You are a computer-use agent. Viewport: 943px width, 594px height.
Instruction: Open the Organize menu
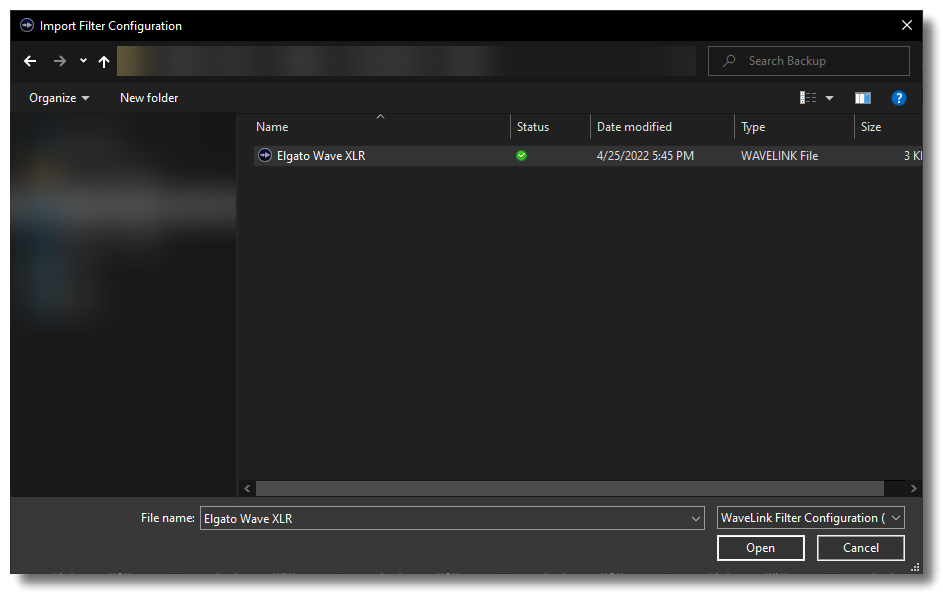pos(59,97)
